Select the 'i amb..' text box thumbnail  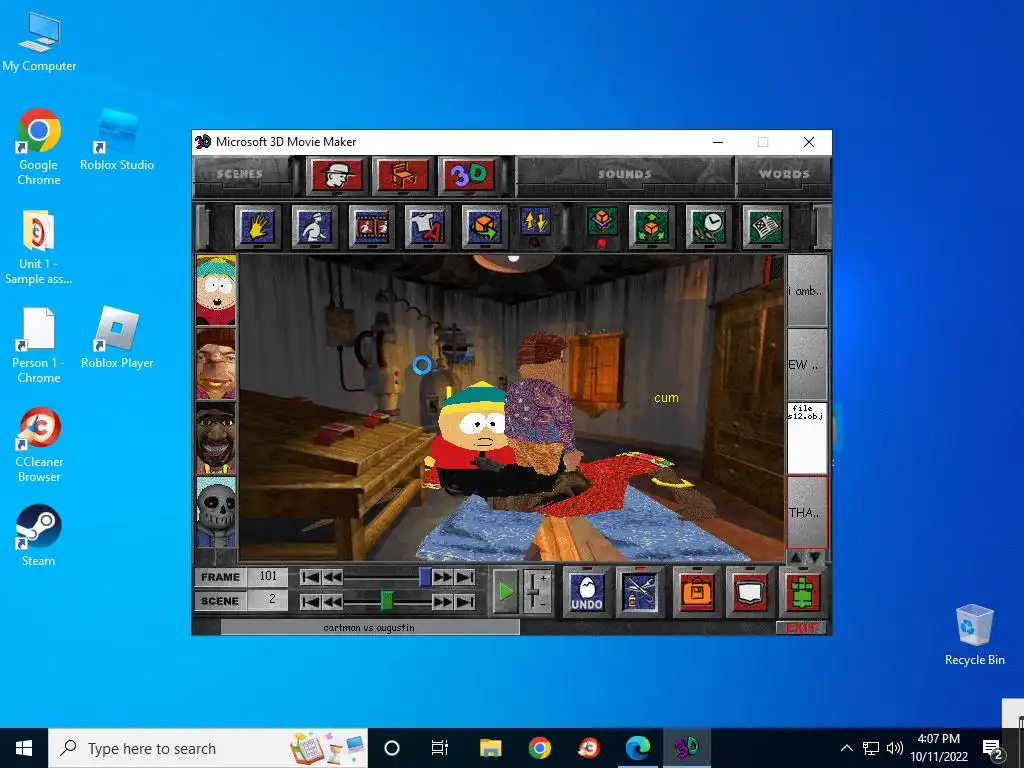click(x=807, y=291)
